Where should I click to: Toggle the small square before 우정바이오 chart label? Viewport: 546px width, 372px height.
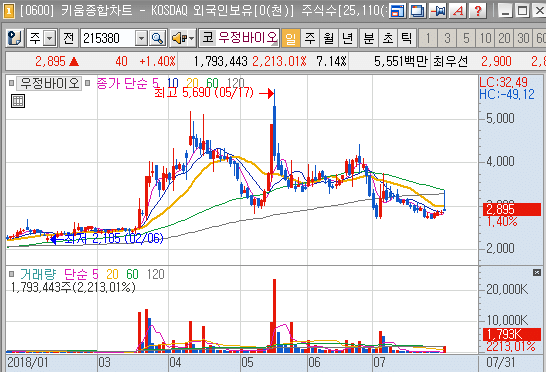tap(11, 83)
